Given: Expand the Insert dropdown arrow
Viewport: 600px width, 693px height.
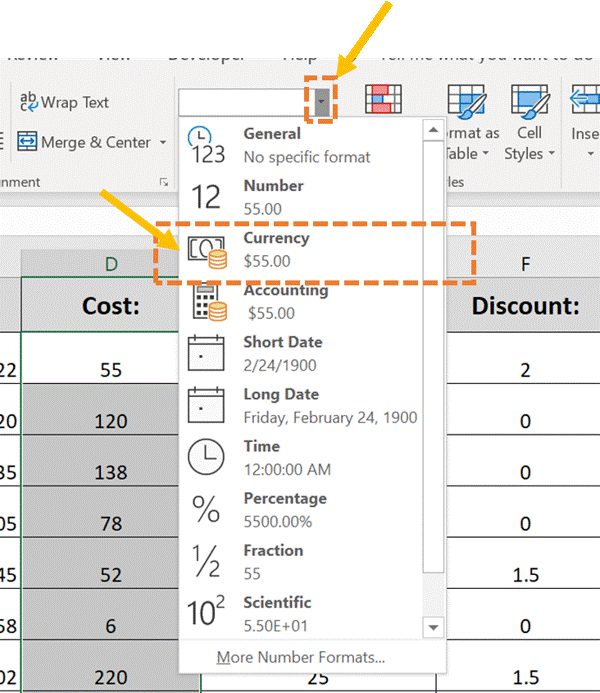Looking at the screenshot, I should pyautogui.click(x=590, y=154).
